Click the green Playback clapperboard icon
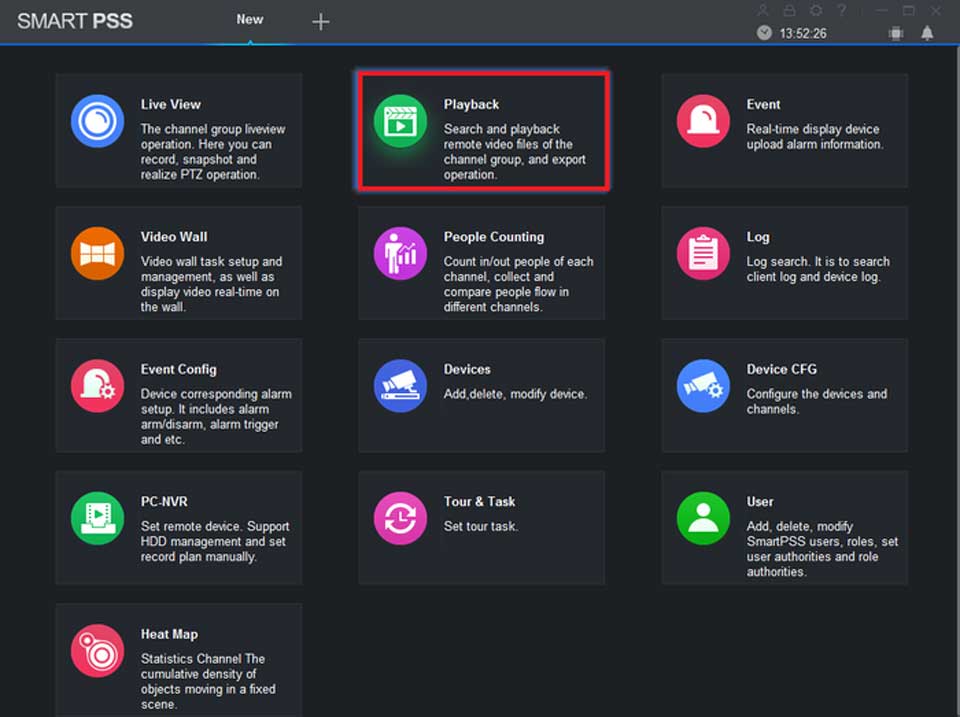 point(400,122)
